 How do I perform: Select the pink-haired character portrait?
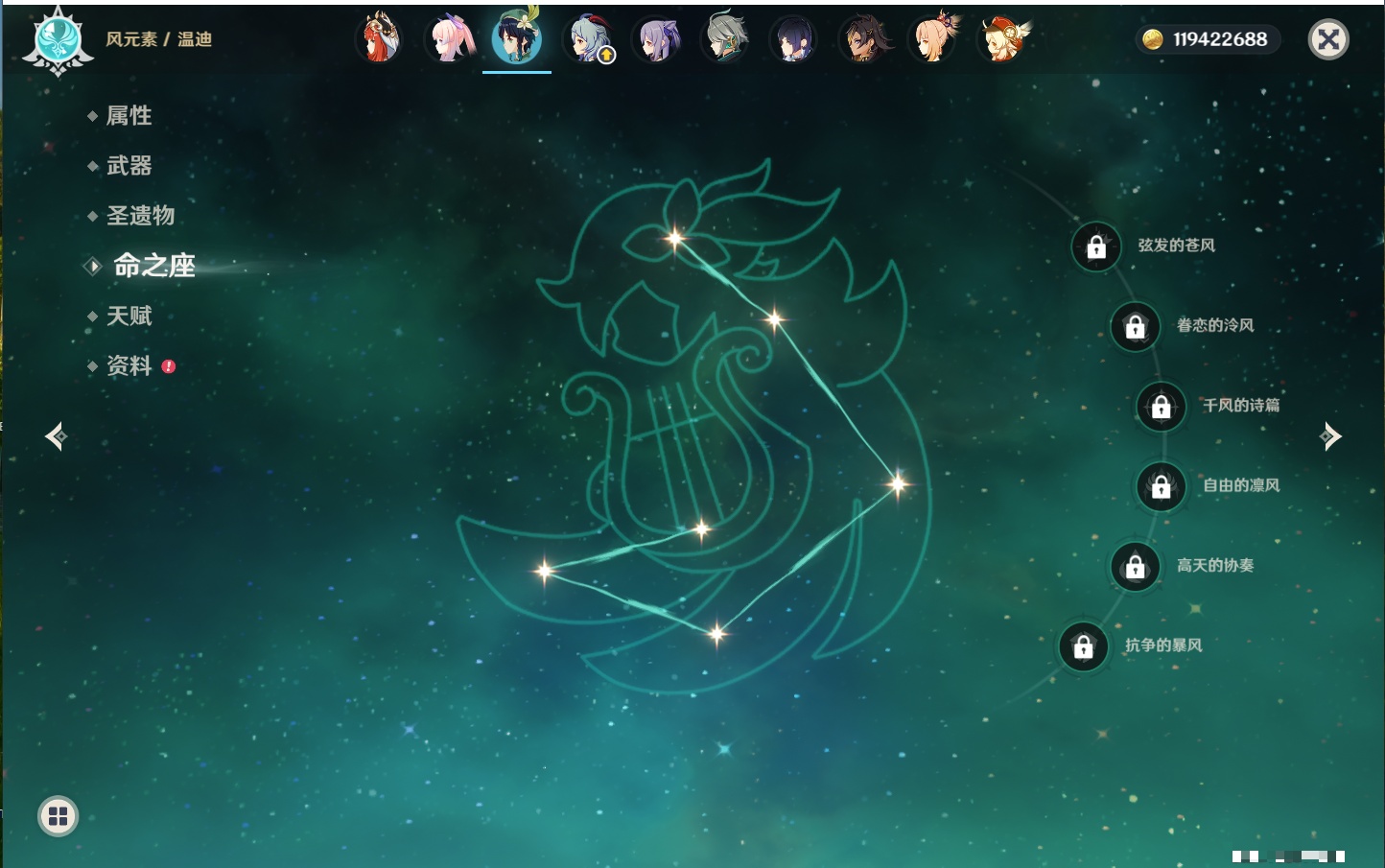448,38
